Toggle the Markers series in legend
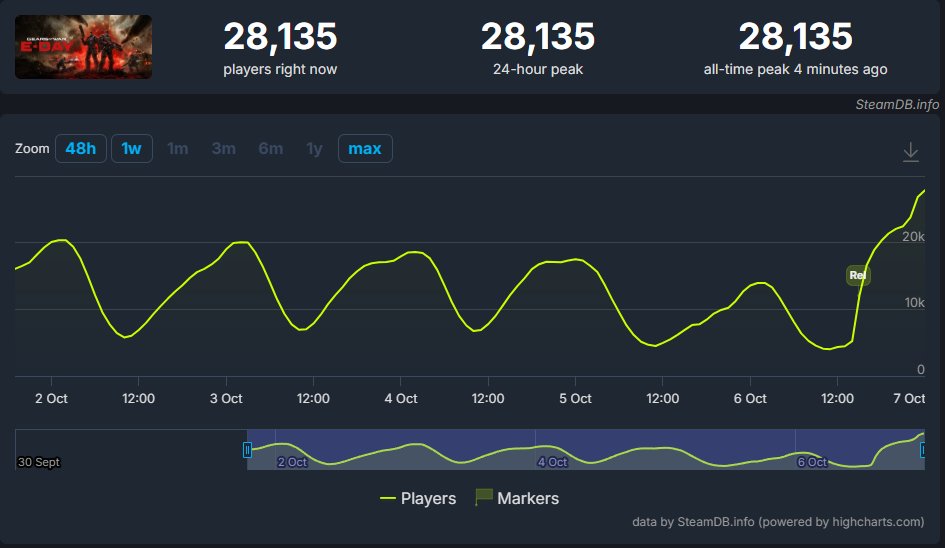 click(517, 498)
